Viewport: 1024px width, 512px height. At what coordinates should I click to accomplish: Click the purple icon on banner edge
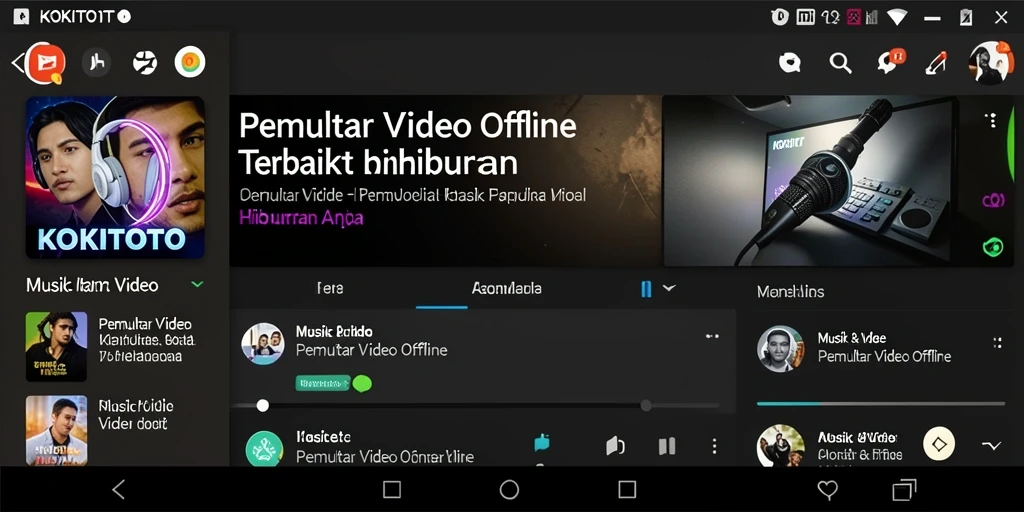click(x=993, y=200)
